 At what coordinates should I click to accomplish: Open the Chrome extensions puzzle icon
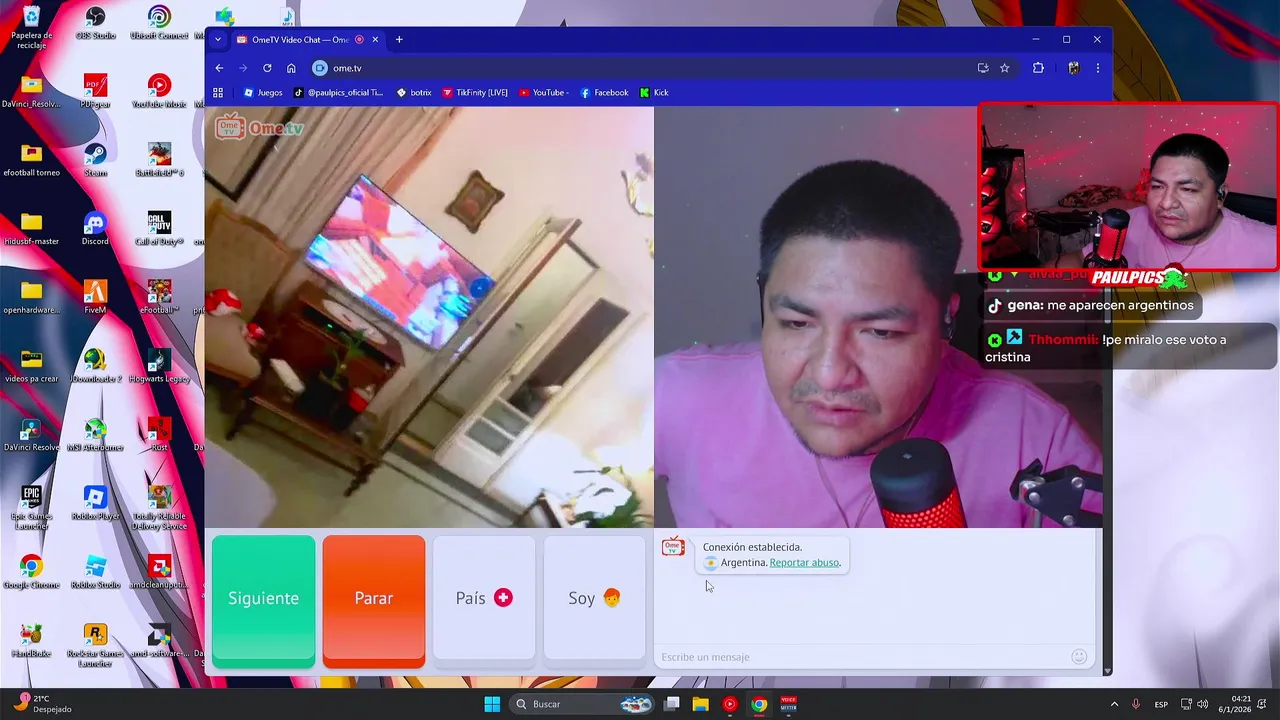click(x=1038, y=68)
